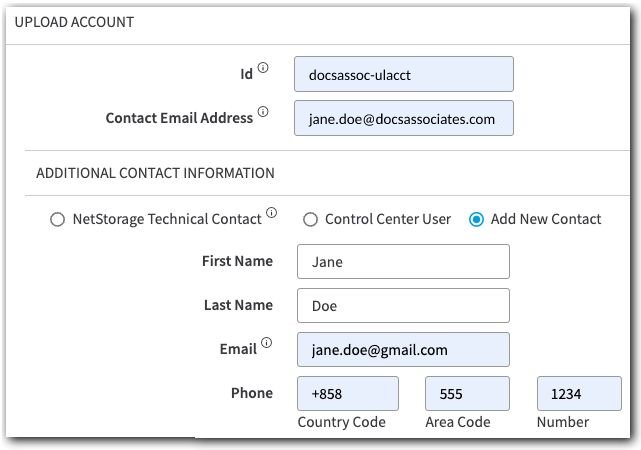Focus the Contact Email Address input field
Image resolution: width=641 pixels, height=450 pixels.
[403, 118]
